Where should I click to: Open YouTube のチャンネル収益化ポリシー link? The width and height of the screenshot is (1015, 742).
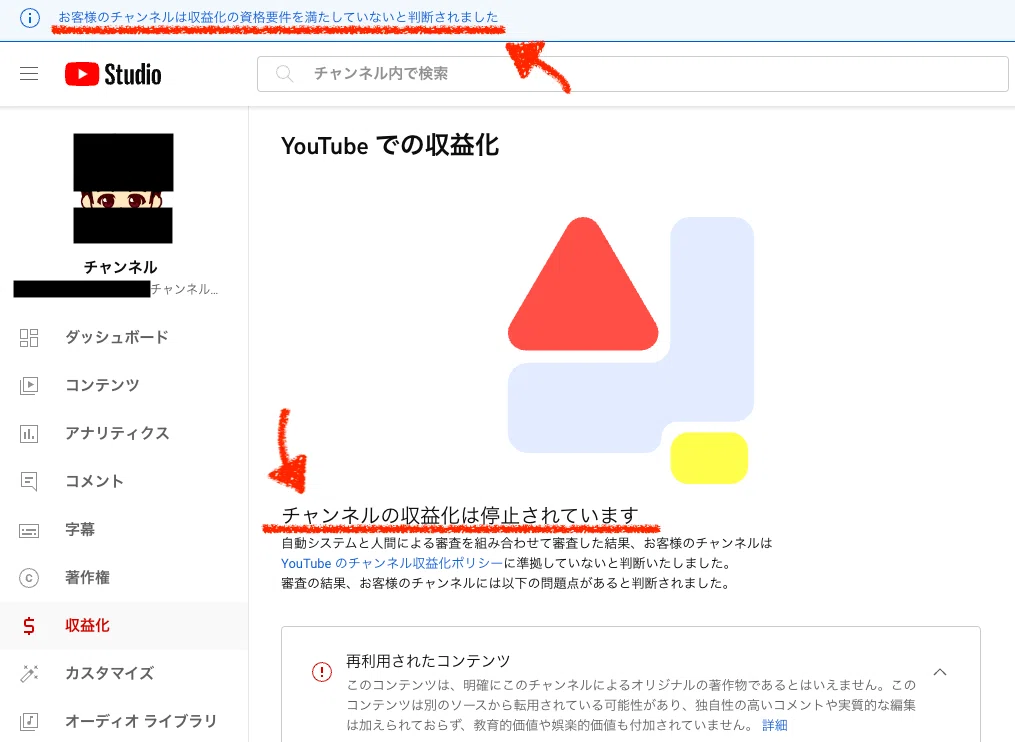tap(392, 563)
